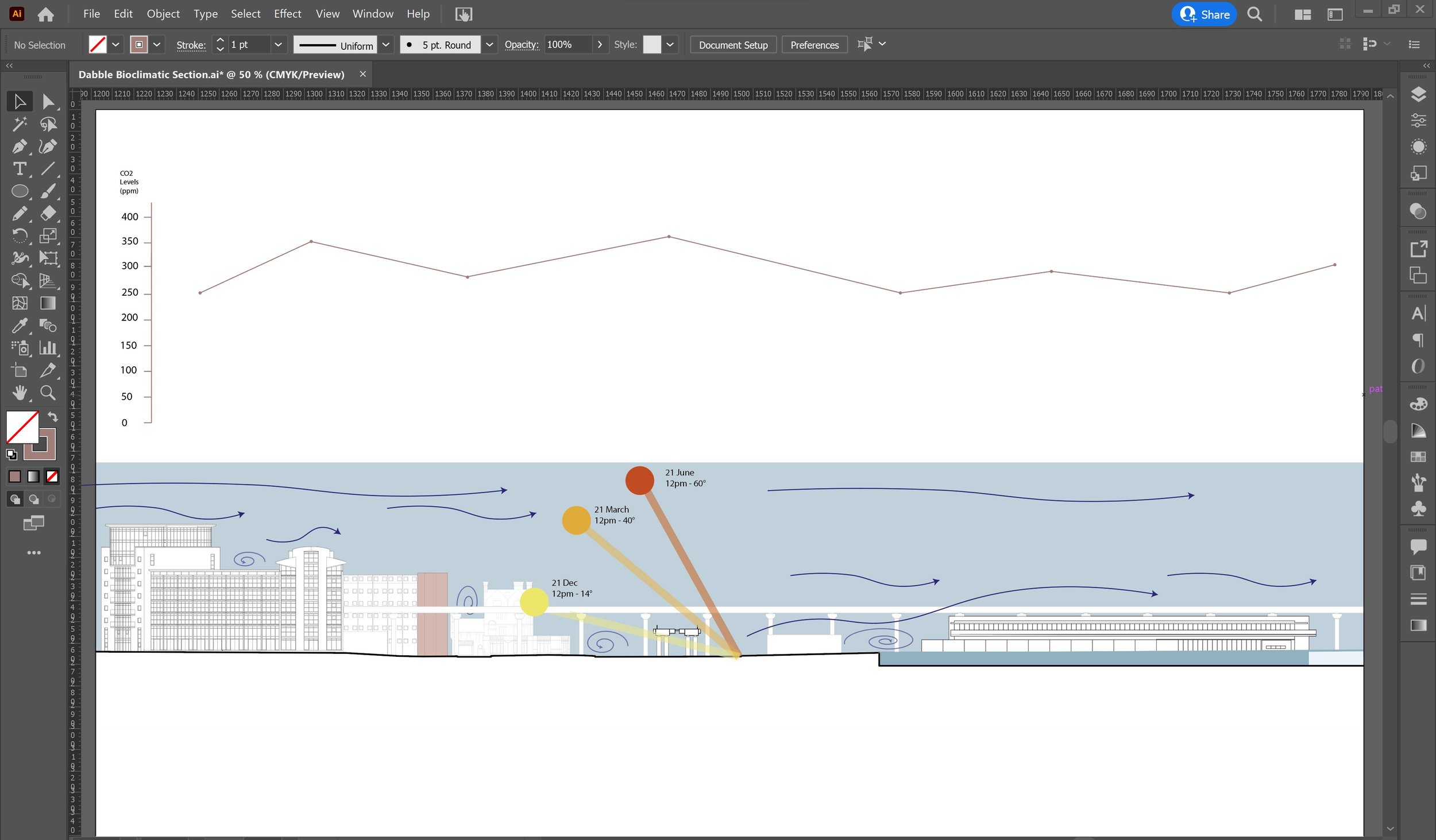Screen dimensions: 1436x840
Task: Collapse the left toolbar panel
Action: [9, 66]
